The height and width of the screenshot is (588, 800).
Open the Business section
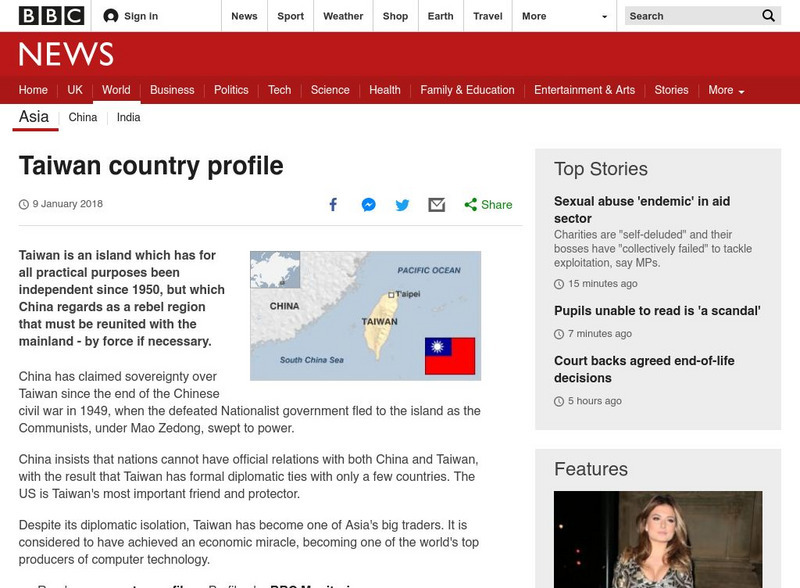(x=172, y=90)
